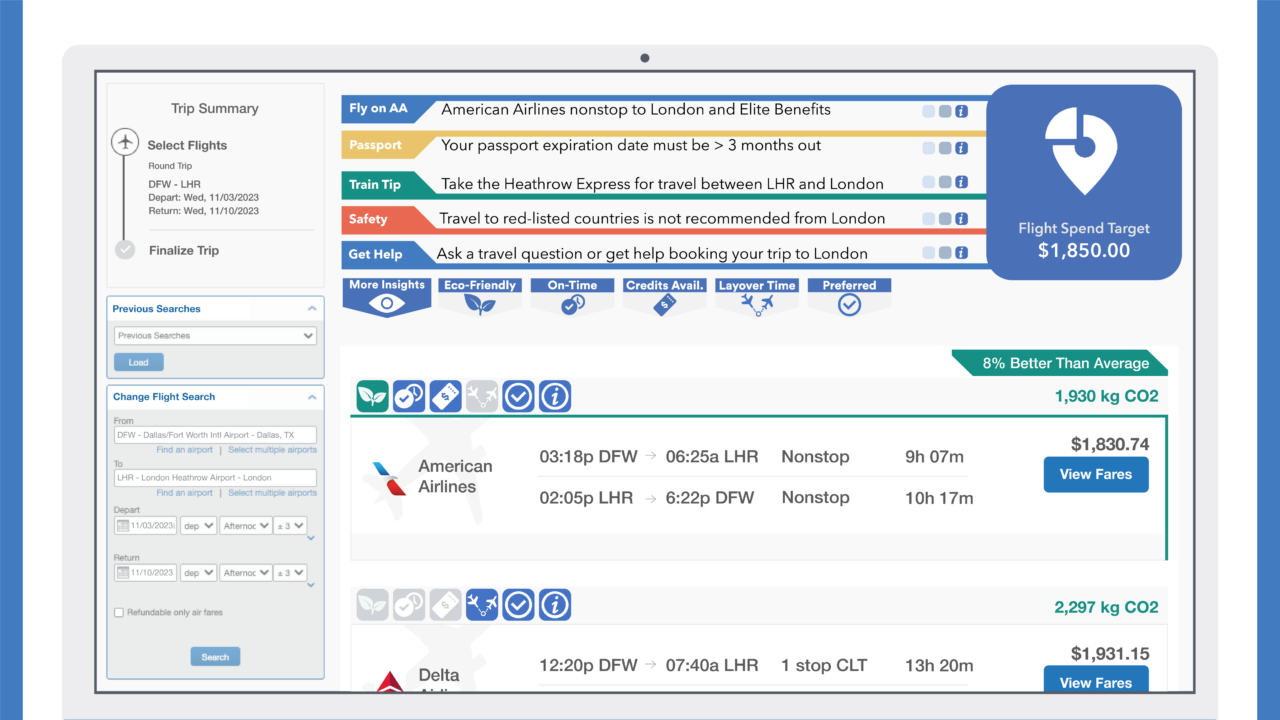Check Refundable only air fares
The width and height of the screenshot is (1280, 720).
[x=120, y=612]
